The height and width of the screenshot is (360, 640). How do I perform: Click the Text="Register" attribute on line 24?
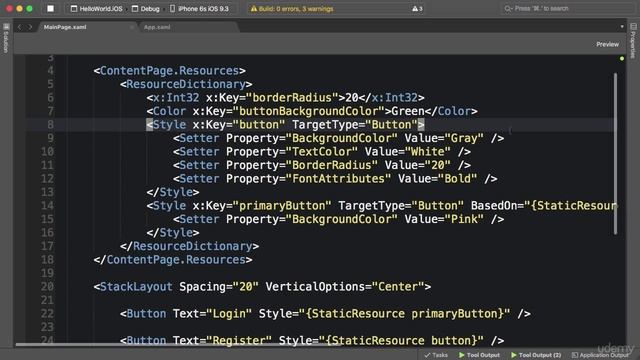tap(222, 340)
